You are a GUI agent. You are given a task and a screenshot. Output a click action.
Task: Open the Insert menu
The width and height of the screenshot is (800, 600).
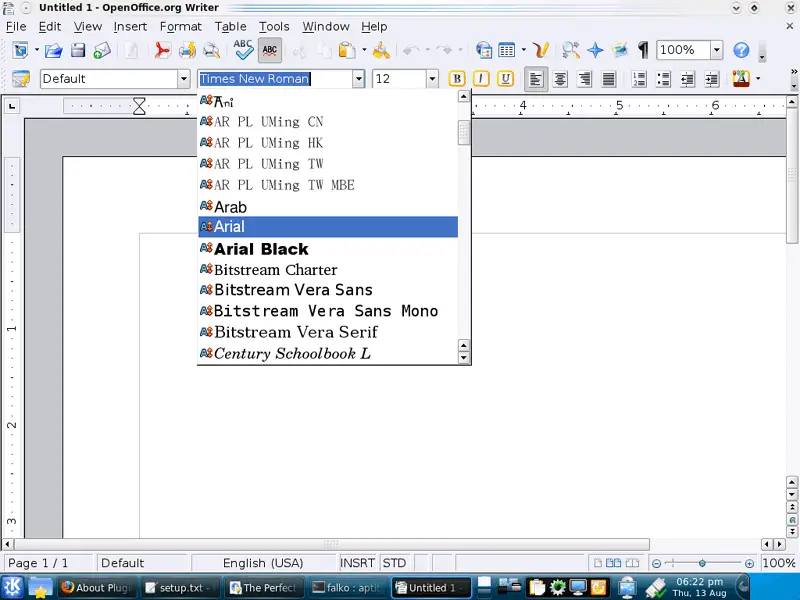point(130,27)
